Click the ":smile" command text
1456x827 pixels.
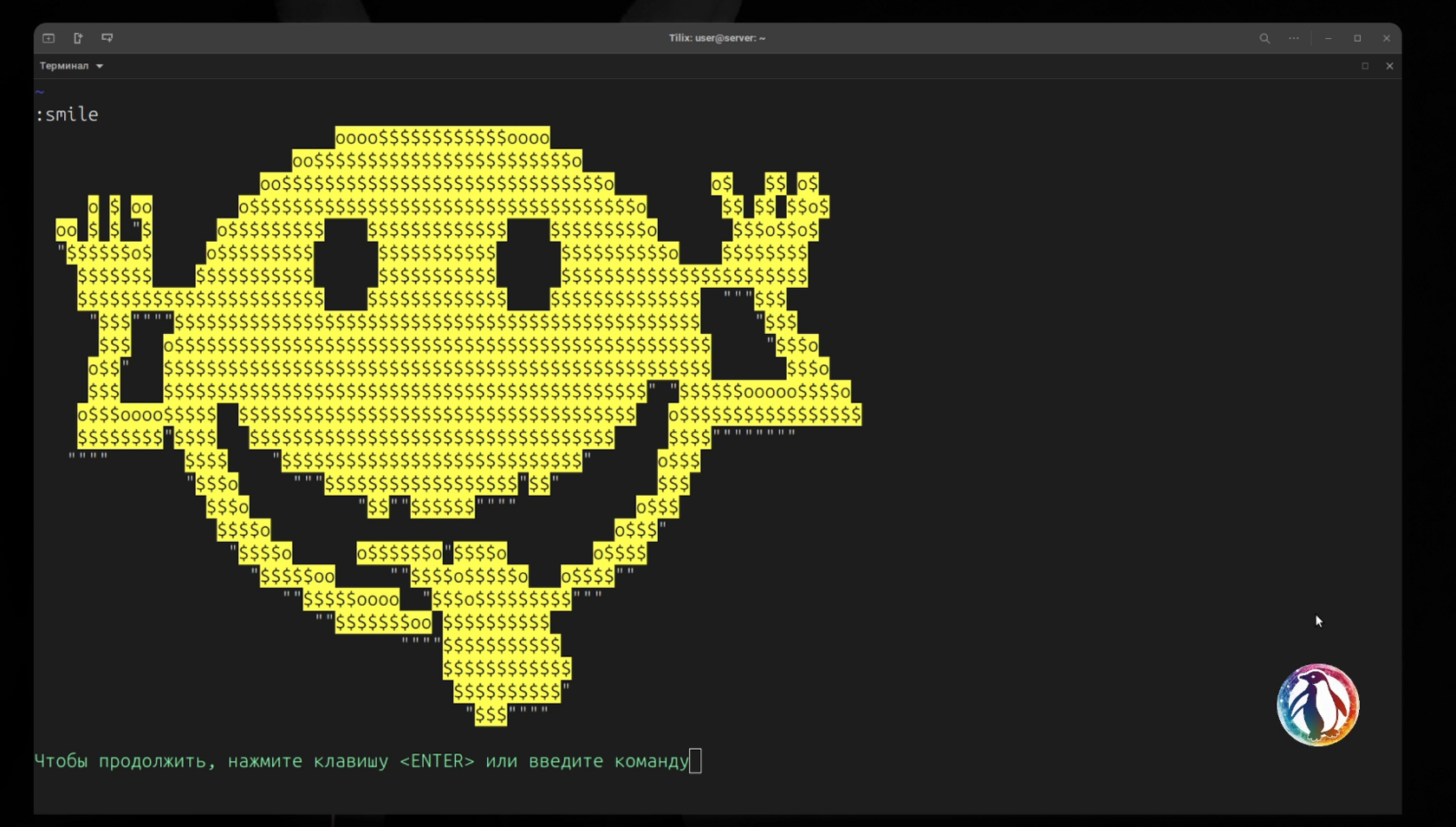[x=67, y=114]
